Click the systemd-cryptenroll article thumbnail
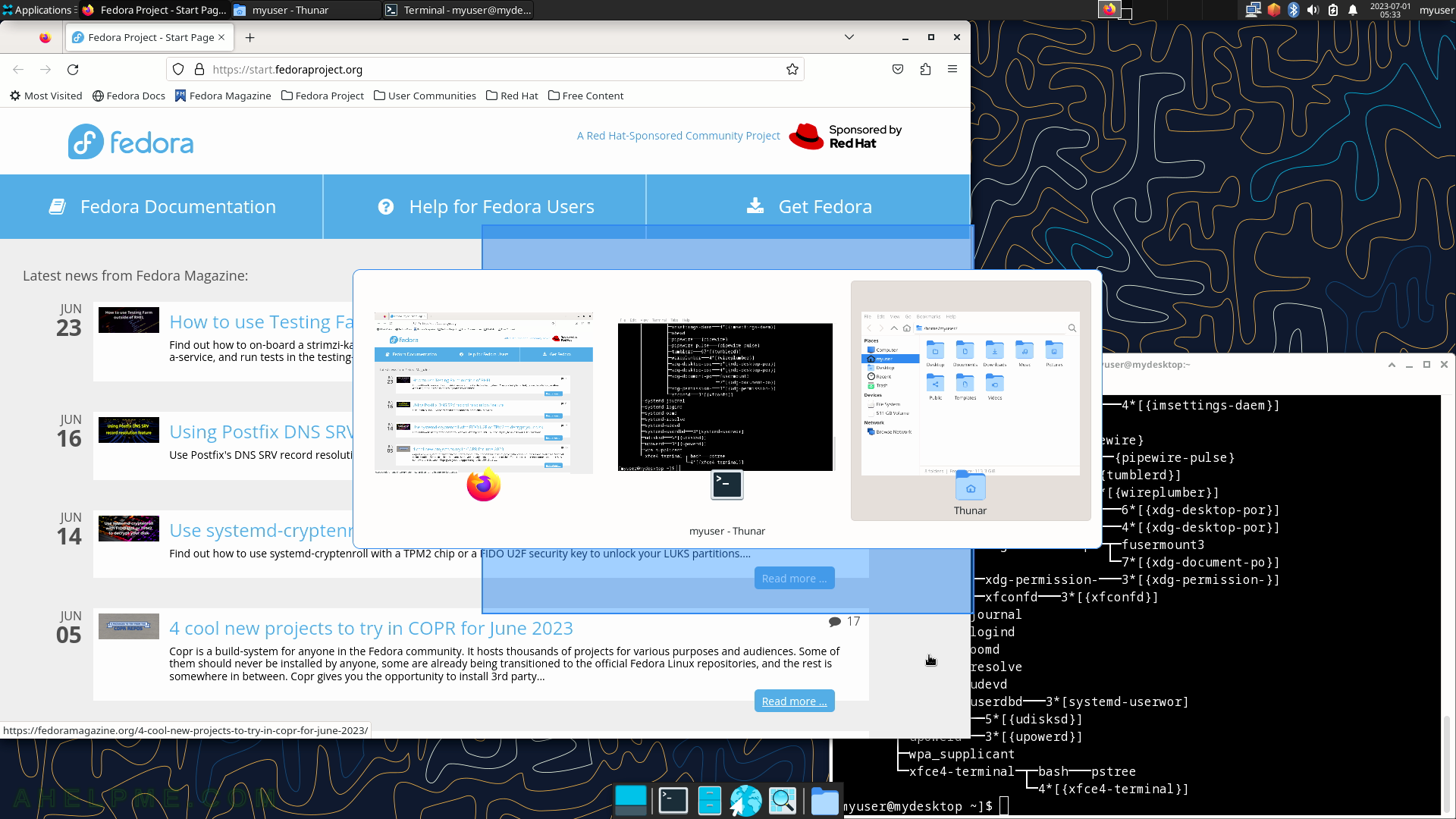Image resolution: width=1456 pixels, height=819 pixels. [x=129, y=528]
